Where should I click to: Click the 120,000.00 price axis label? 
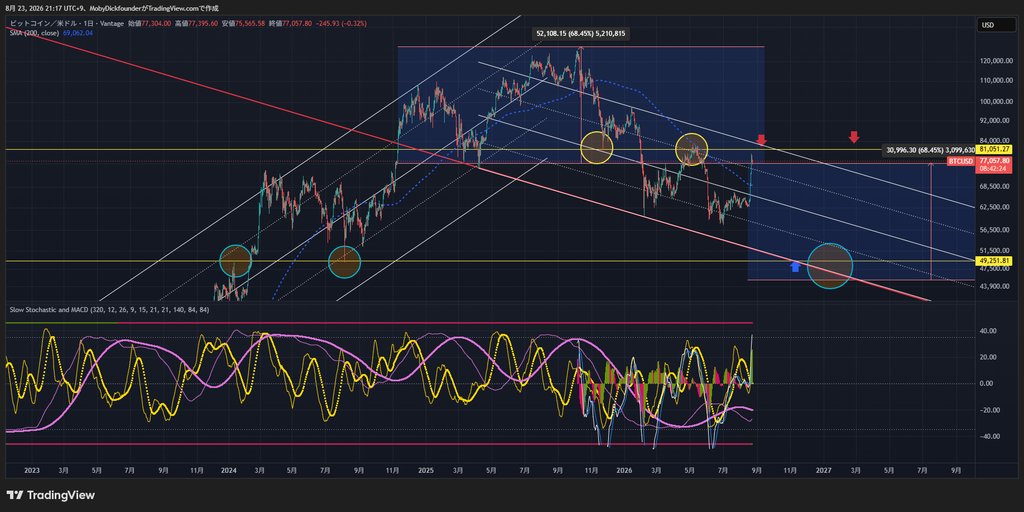(997, 61)
